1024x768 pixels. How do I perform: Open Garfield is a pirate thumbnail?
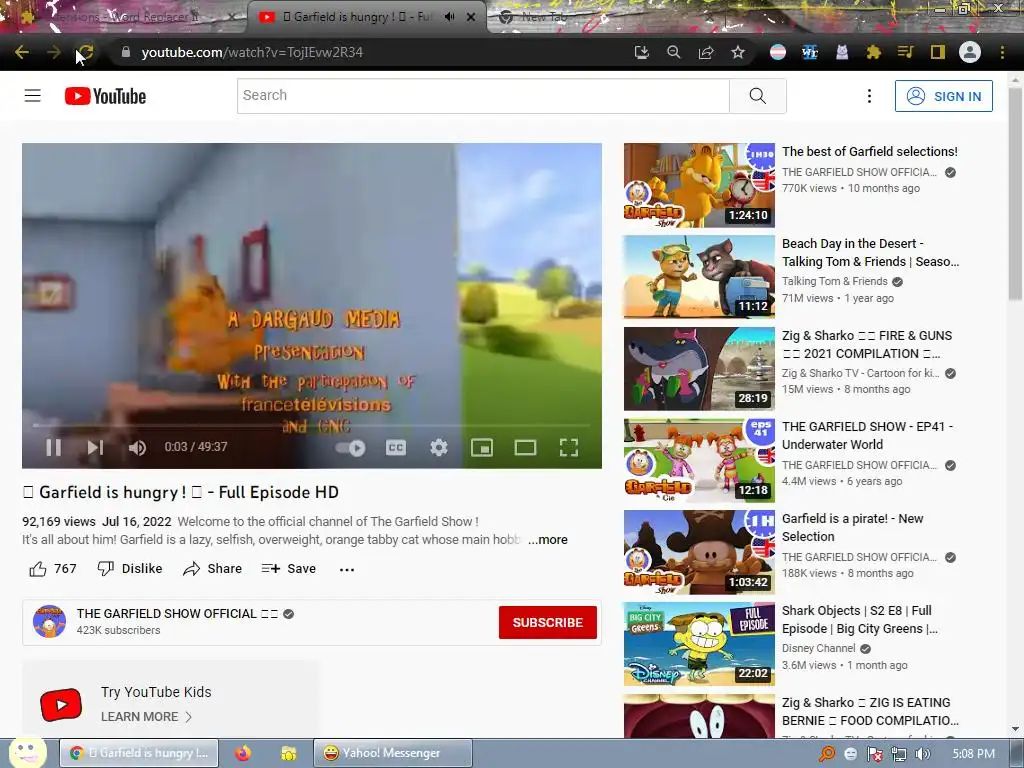(699, 552)
